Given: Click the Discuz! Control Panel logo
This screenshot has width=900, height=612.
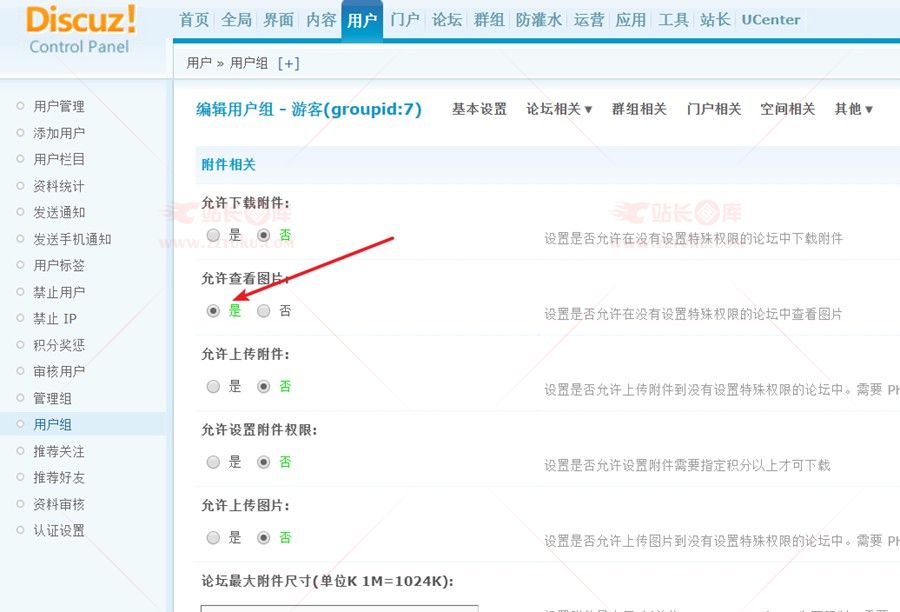Looking at the screenshot, I should point(82,30).
